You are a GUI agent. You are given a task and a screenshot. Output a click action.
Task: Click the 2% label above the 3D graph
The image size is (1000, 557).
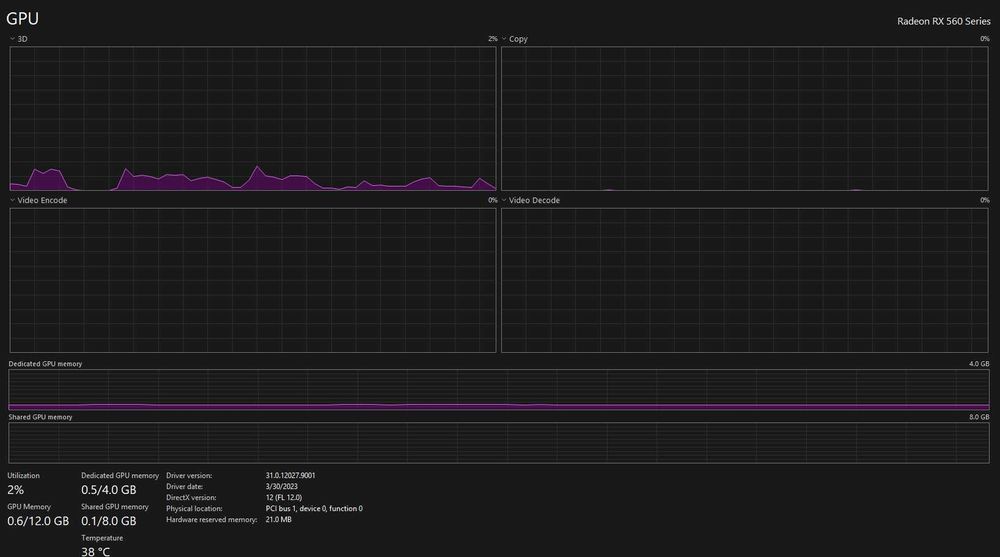click(492, 39)
